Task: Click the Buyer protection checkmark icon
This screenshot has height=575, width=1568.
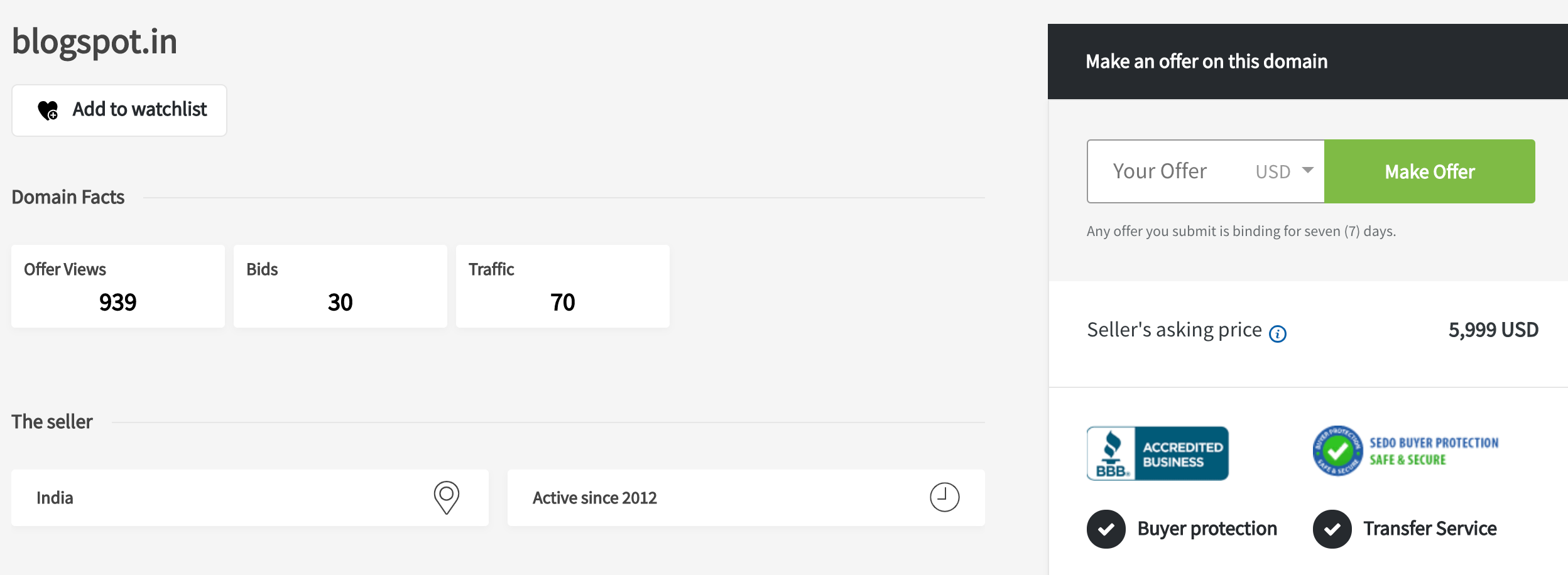Action: pos(1105,529)
